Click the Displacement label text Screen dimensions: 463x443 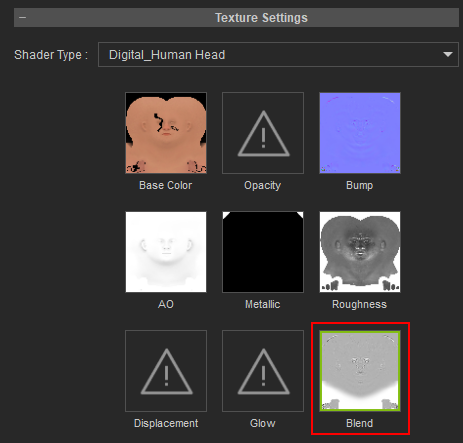coord(166,424)
